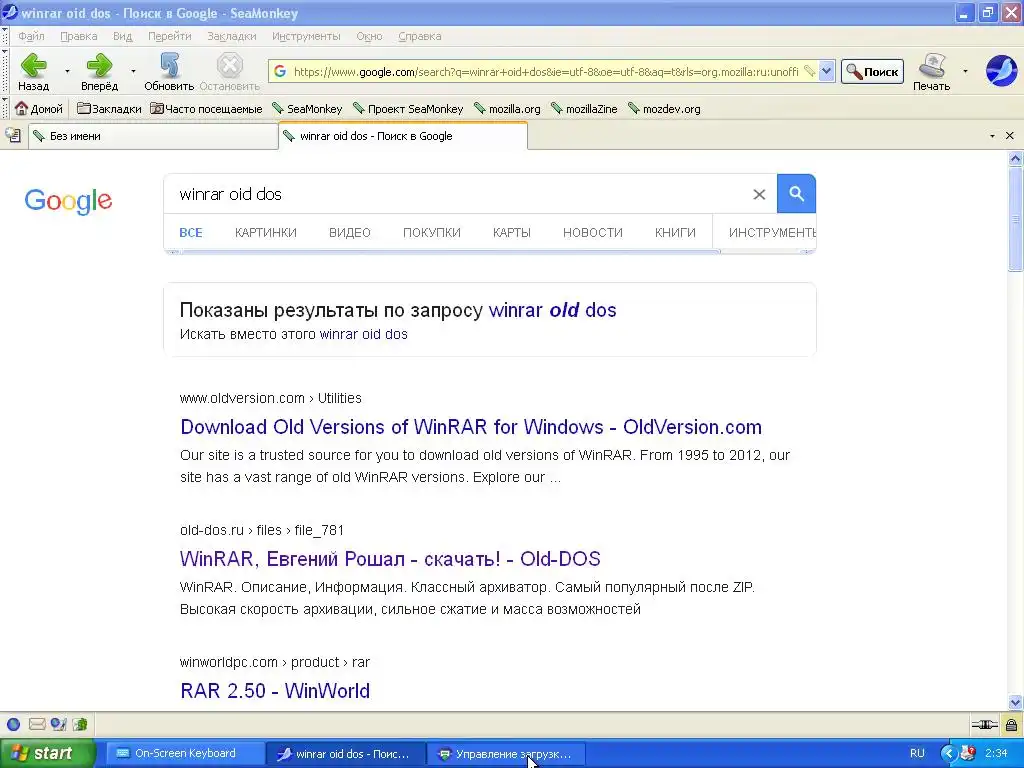This screenshot has width=1024, height=768.
Task: Open Управление загрузками taskbar window
Action: point(506,754)
